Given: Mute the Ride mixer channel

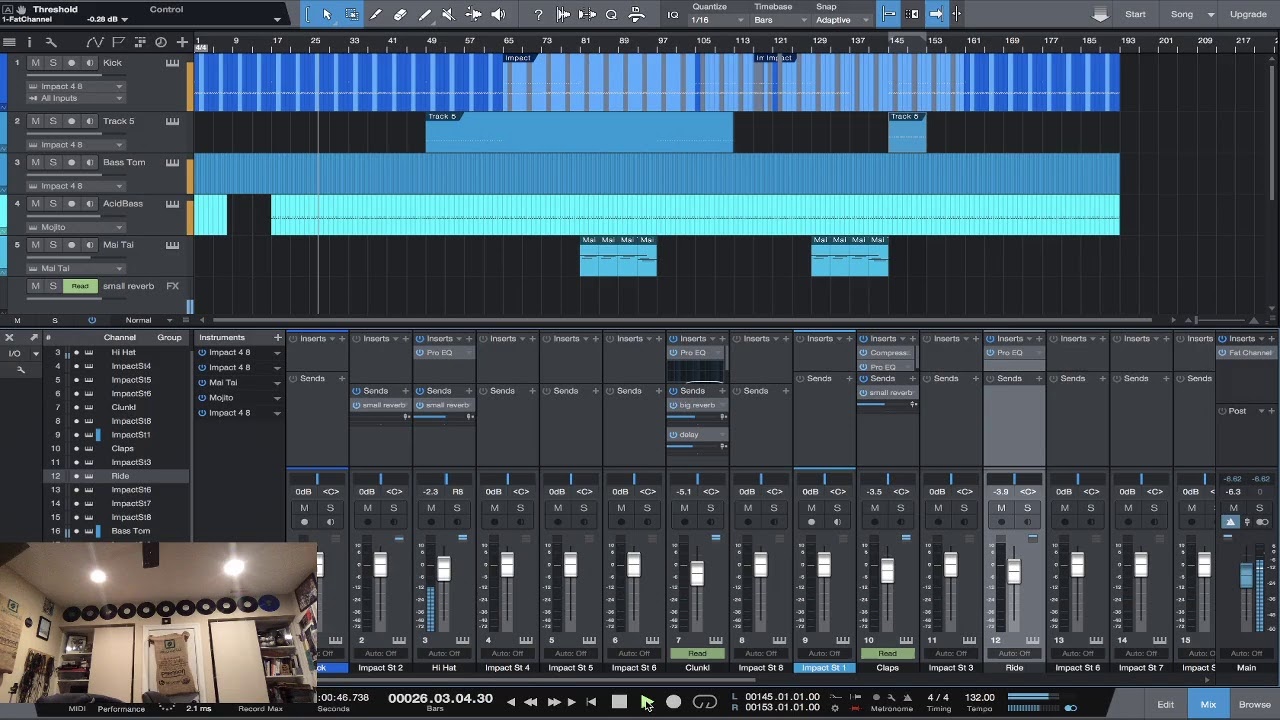Looking at the screenshot, I should [x=1001, y=508].
